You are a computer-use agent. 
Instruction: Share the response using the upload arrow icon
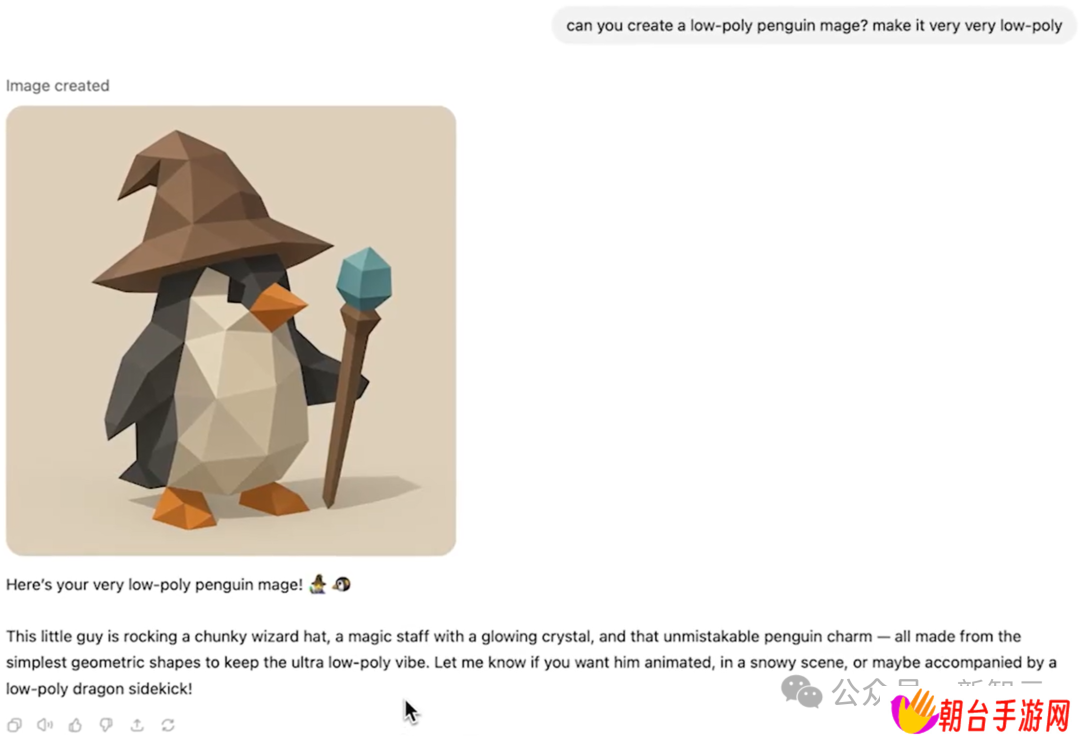(x=137, y=724)
